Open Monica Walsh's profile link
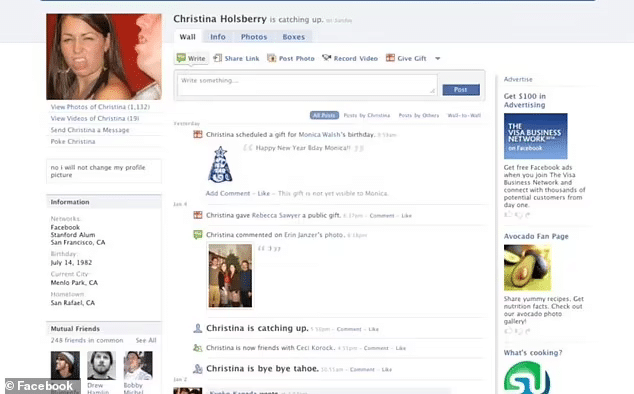The height and width of the screenshot is (394, 634). (319, 134)
